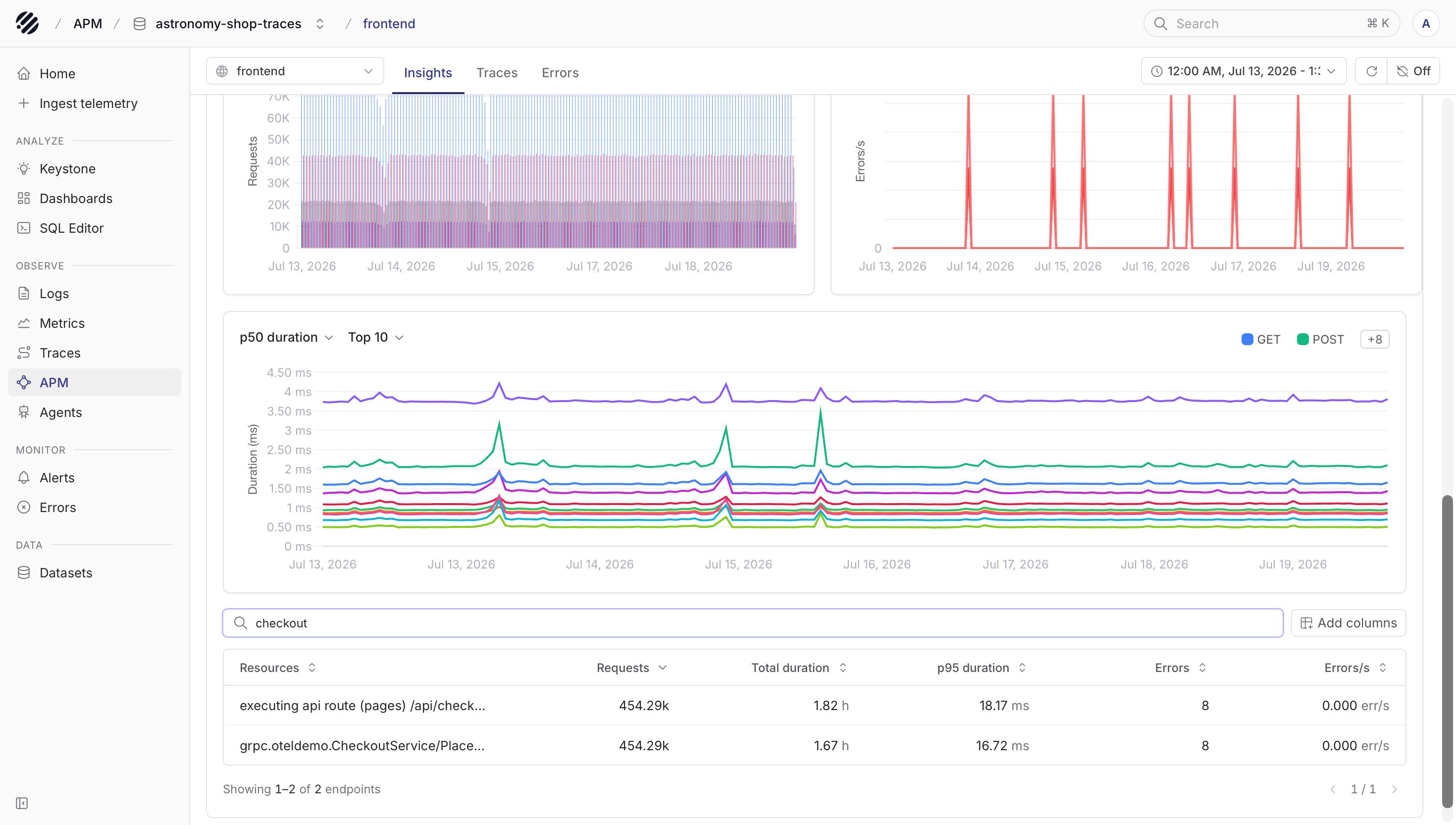
Task: Show the +8 more legend series
Action: coord(1374,339)
